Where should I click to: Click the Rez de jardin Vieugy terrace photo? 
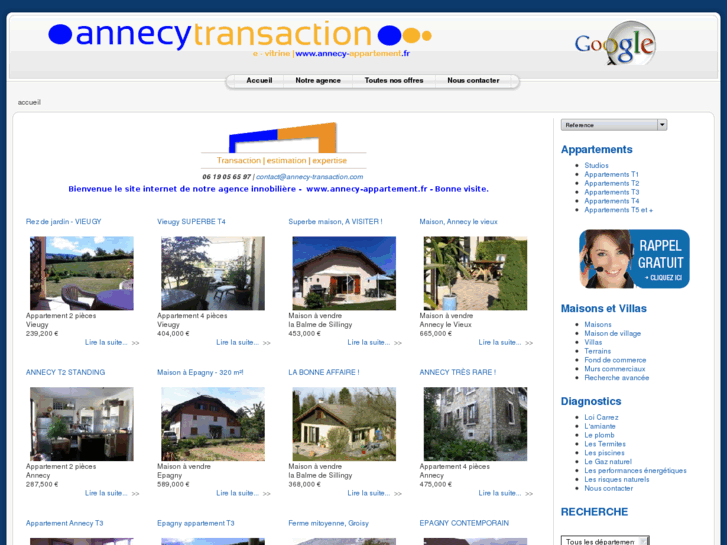(x=82, y=273)
